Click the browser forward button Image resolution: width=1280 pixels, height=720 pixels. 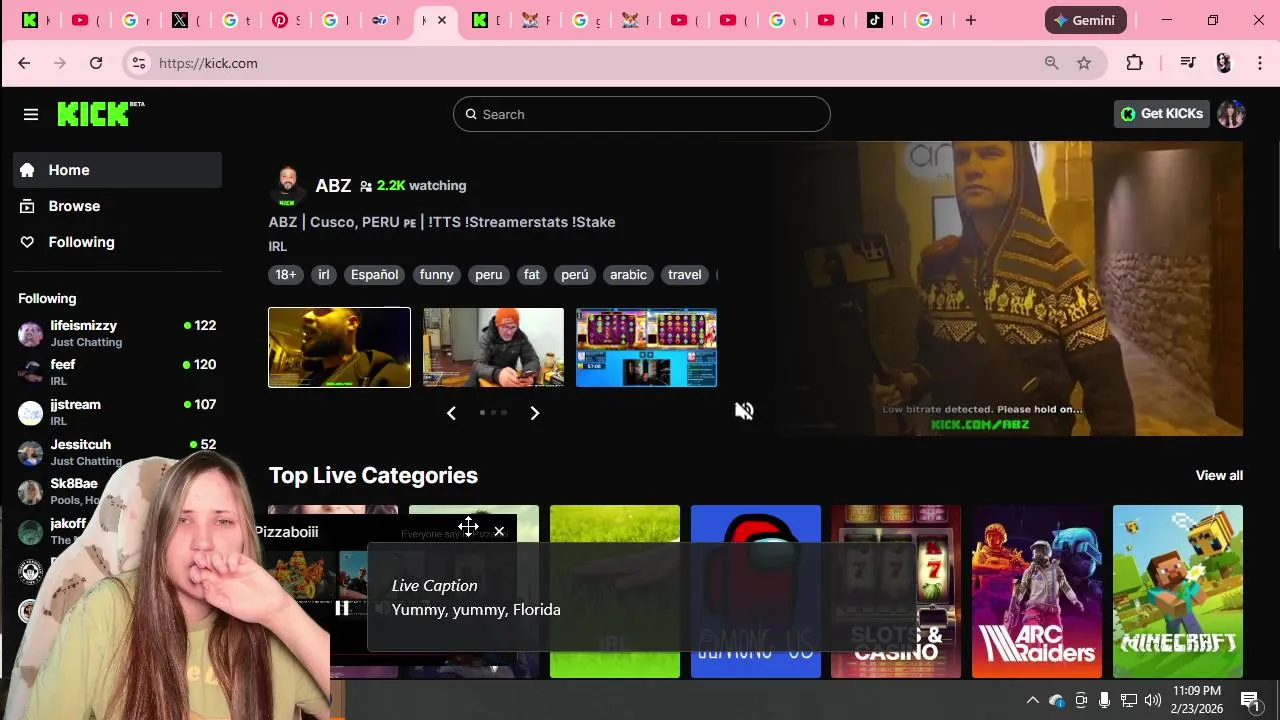pos(60,63)
